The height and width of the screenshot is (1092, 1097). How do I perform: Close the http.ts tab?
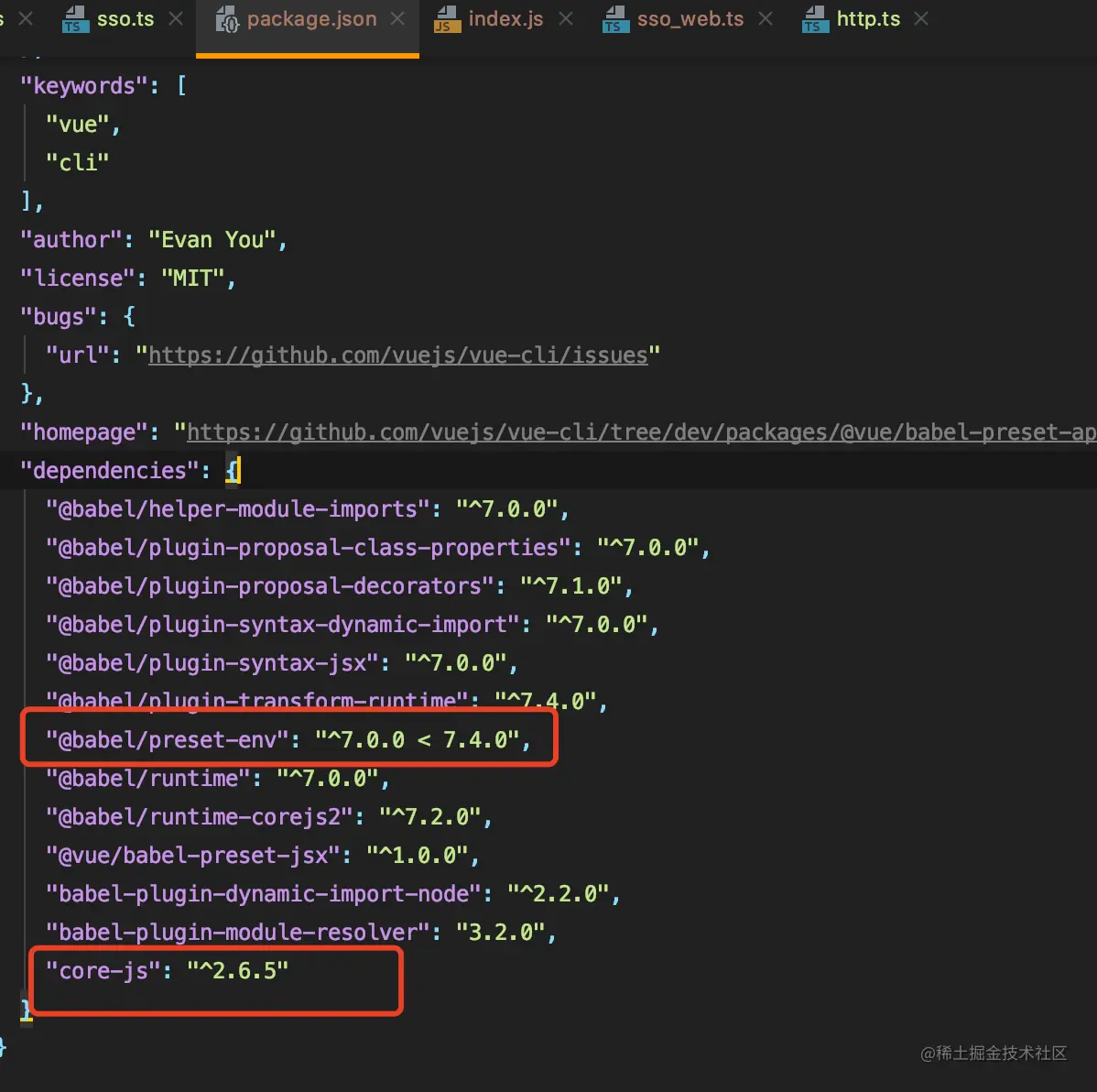922,19
